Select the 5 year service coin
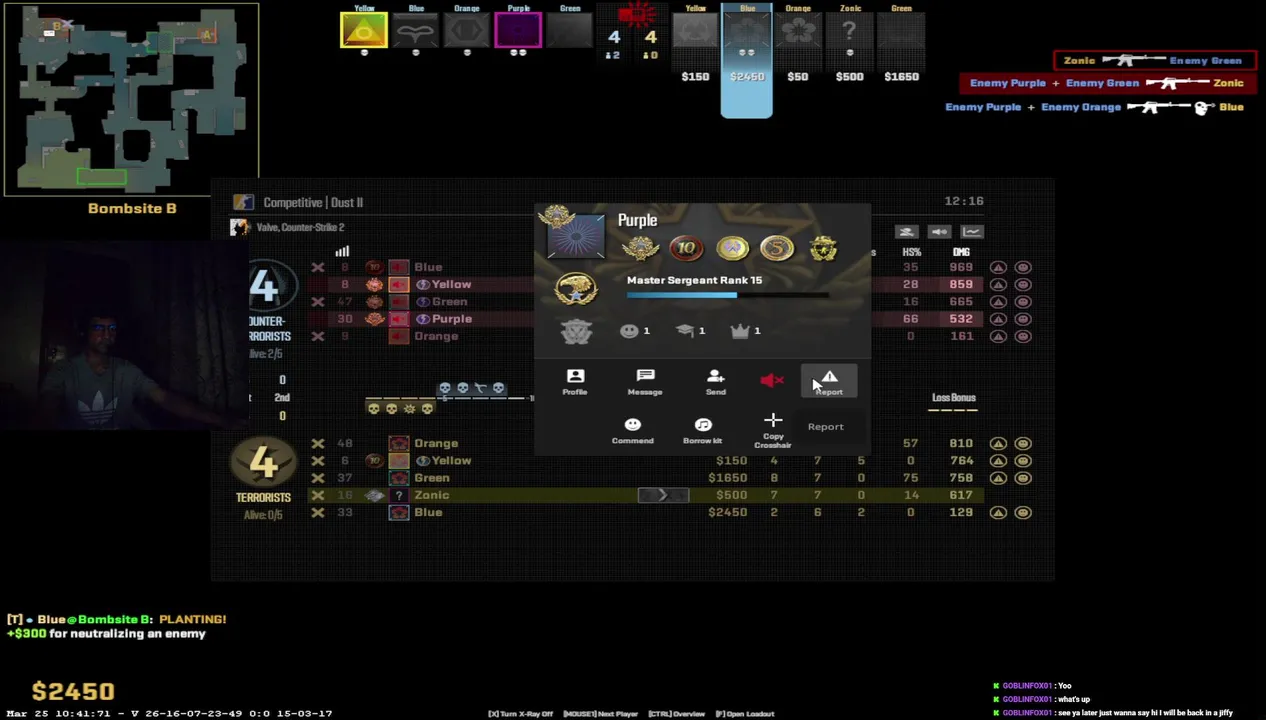This screenshot has height=720, width=1266. click(x=777, y=248)
